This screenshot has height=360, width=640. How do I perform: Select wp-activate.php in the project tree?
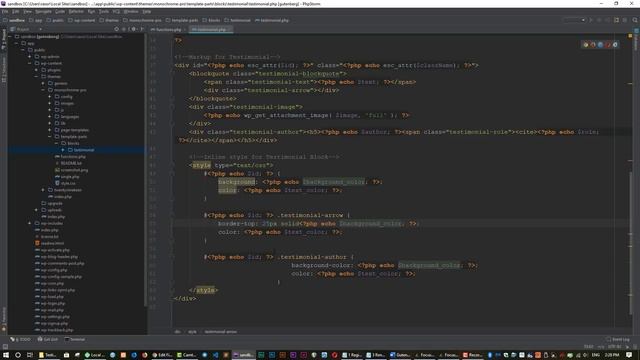52,250
